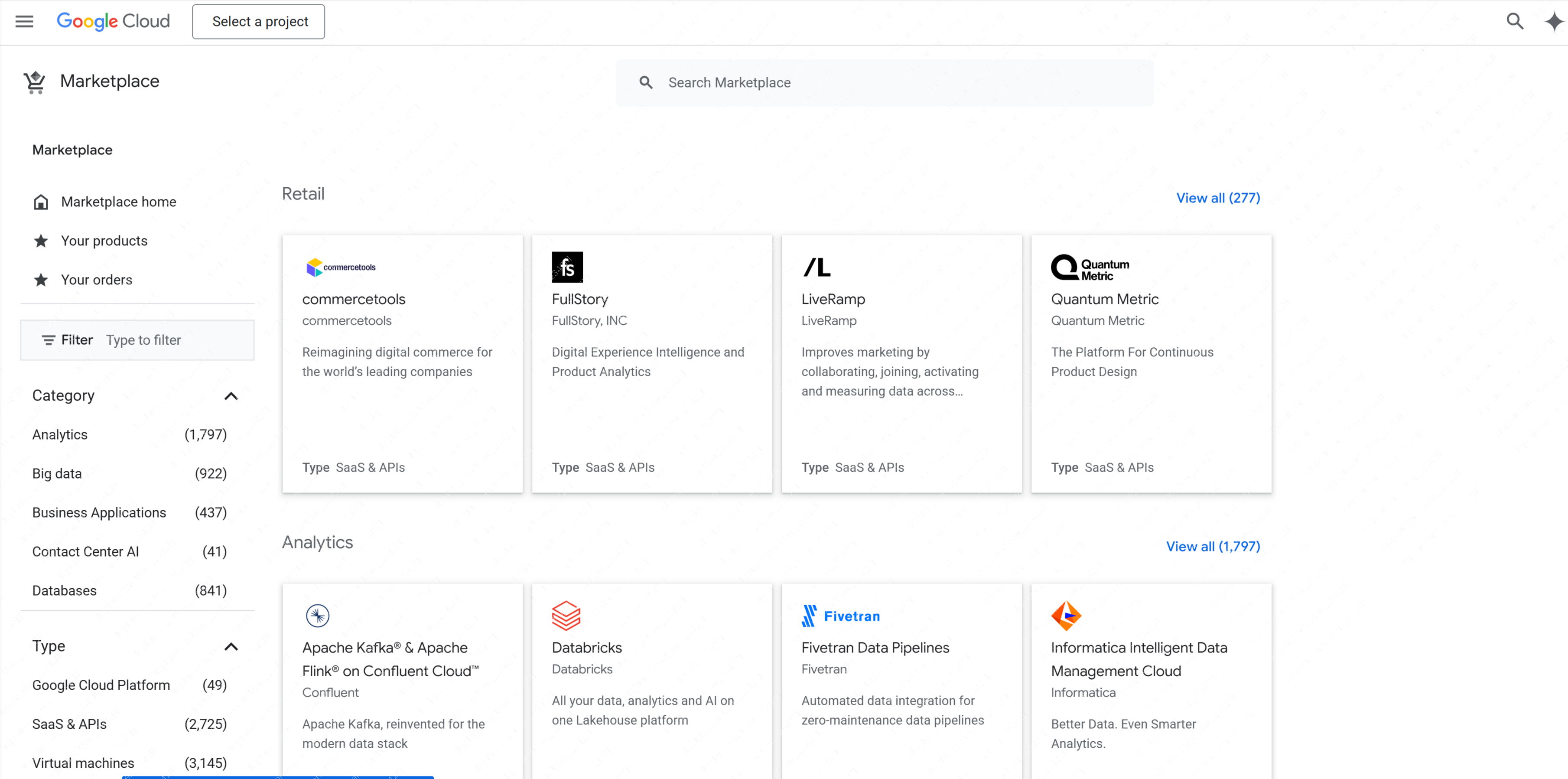Open the Databricks product title

pos(587,648)
